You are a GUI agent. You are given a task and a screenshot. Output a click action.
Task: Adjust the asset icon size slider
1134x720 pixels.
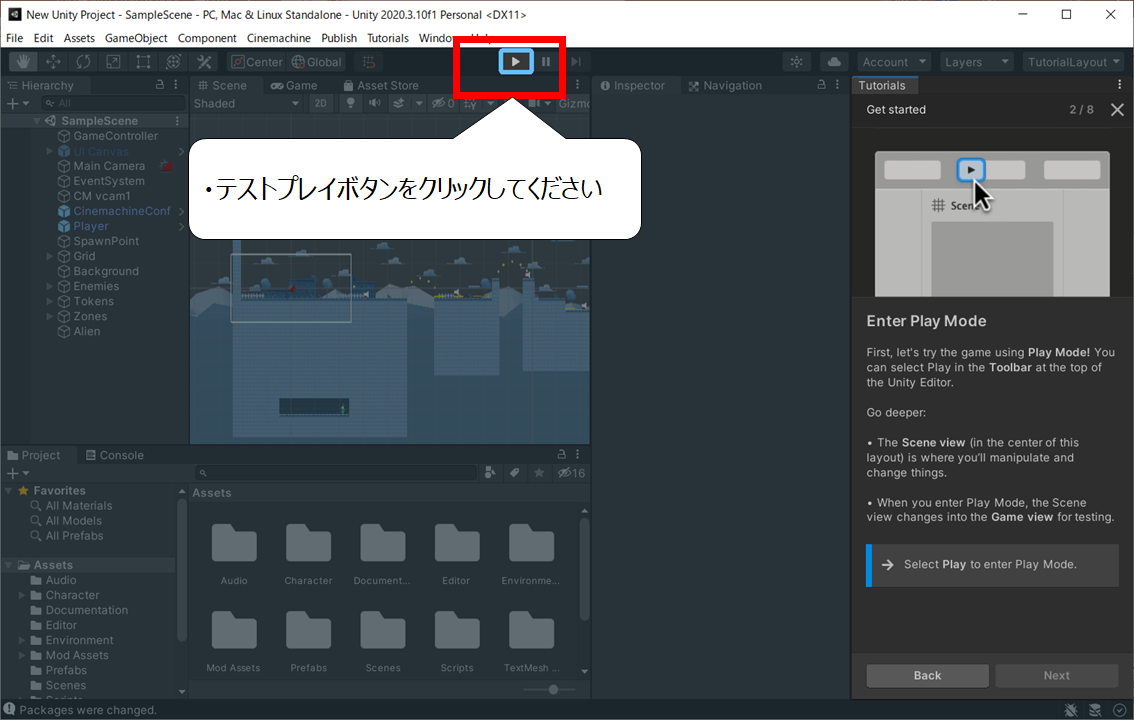click(x=553, y=690)
